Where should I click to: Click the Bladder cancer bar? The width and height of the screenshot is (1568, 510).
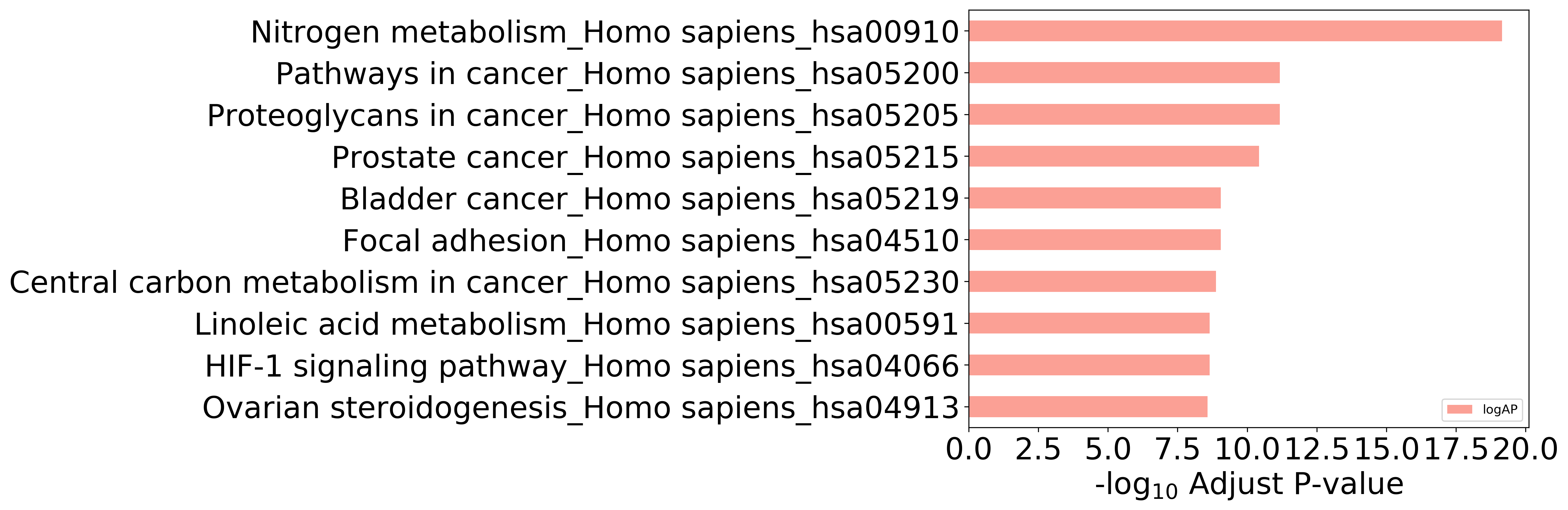1094,198
